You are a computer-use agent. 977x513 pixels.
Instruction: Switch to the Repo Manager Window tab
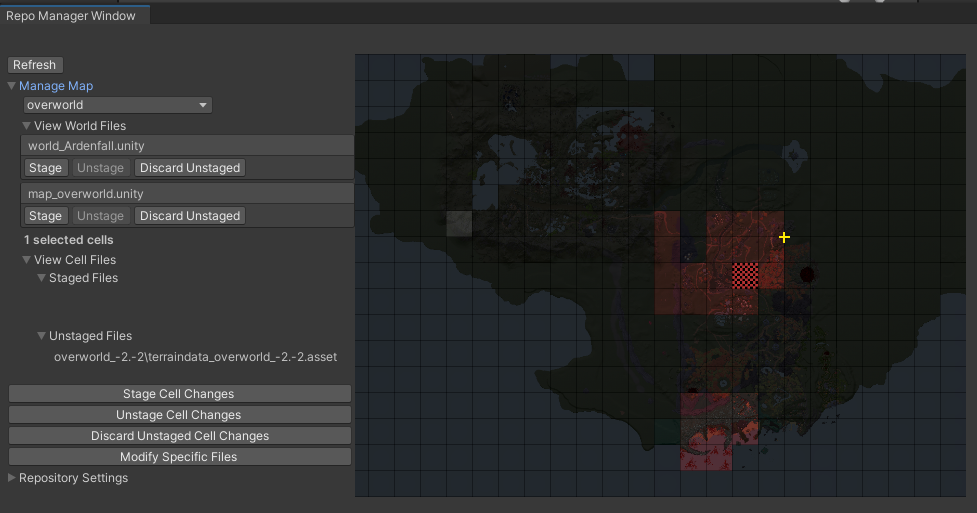coord(71,16)
